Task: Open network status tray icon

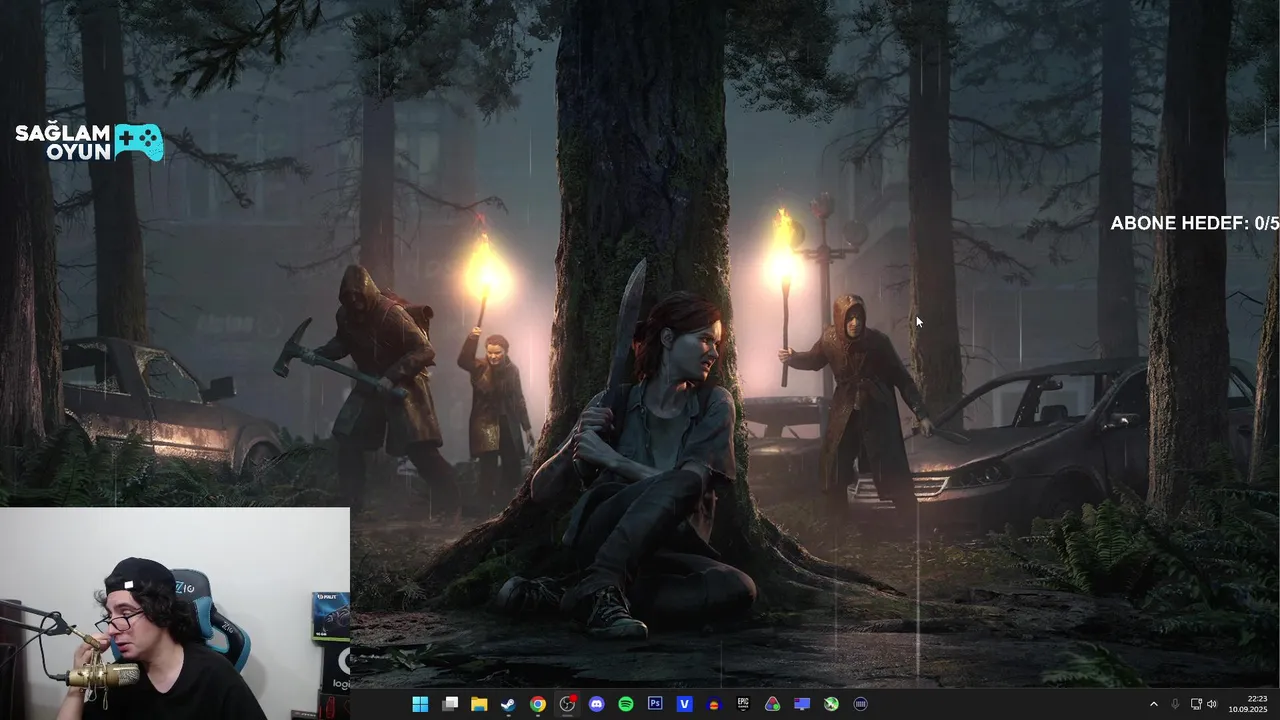Action: click(1197, 704)
